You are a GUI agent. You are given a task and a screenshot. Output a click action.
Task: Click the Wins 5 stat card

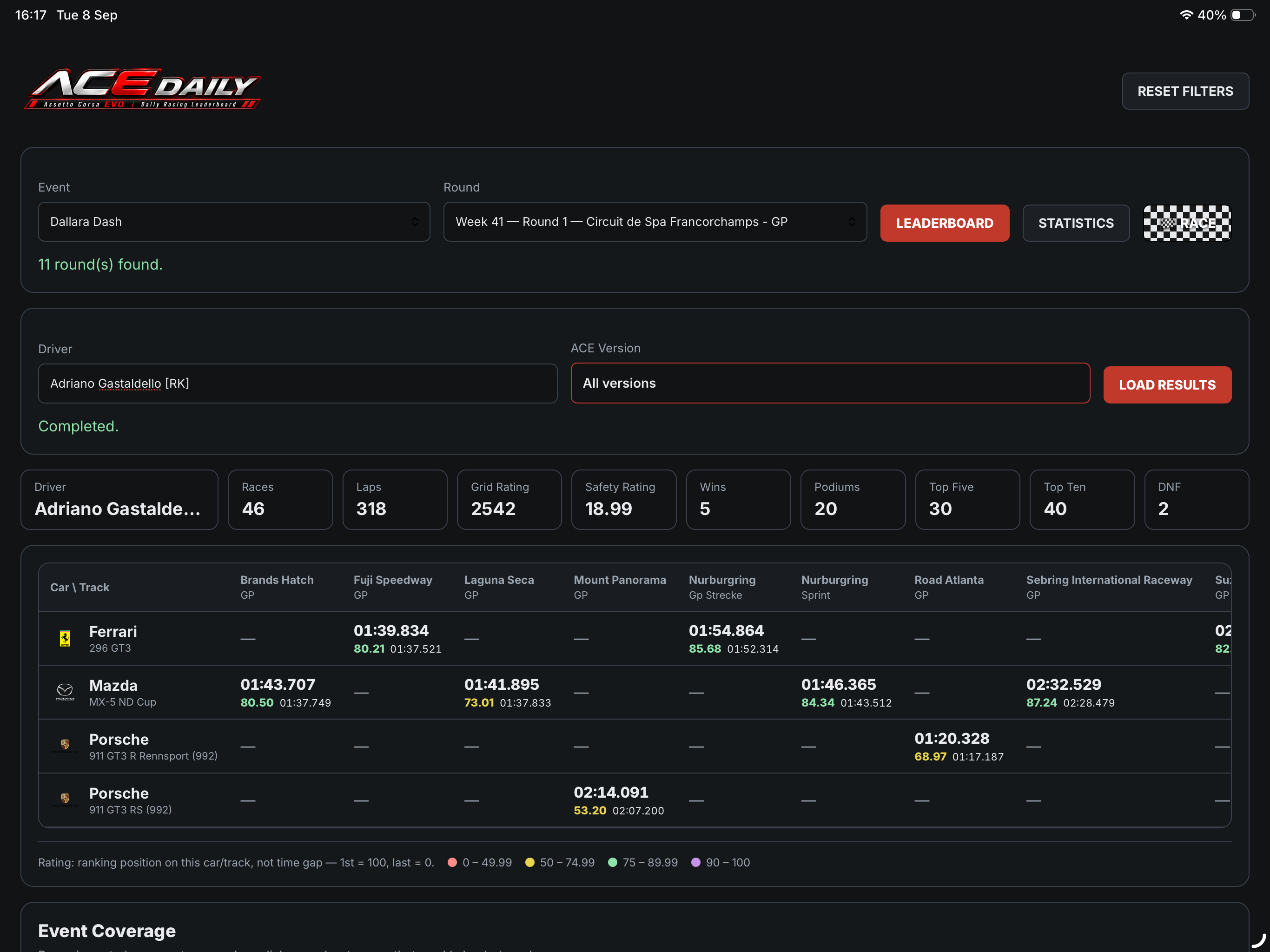pos(738,500)
